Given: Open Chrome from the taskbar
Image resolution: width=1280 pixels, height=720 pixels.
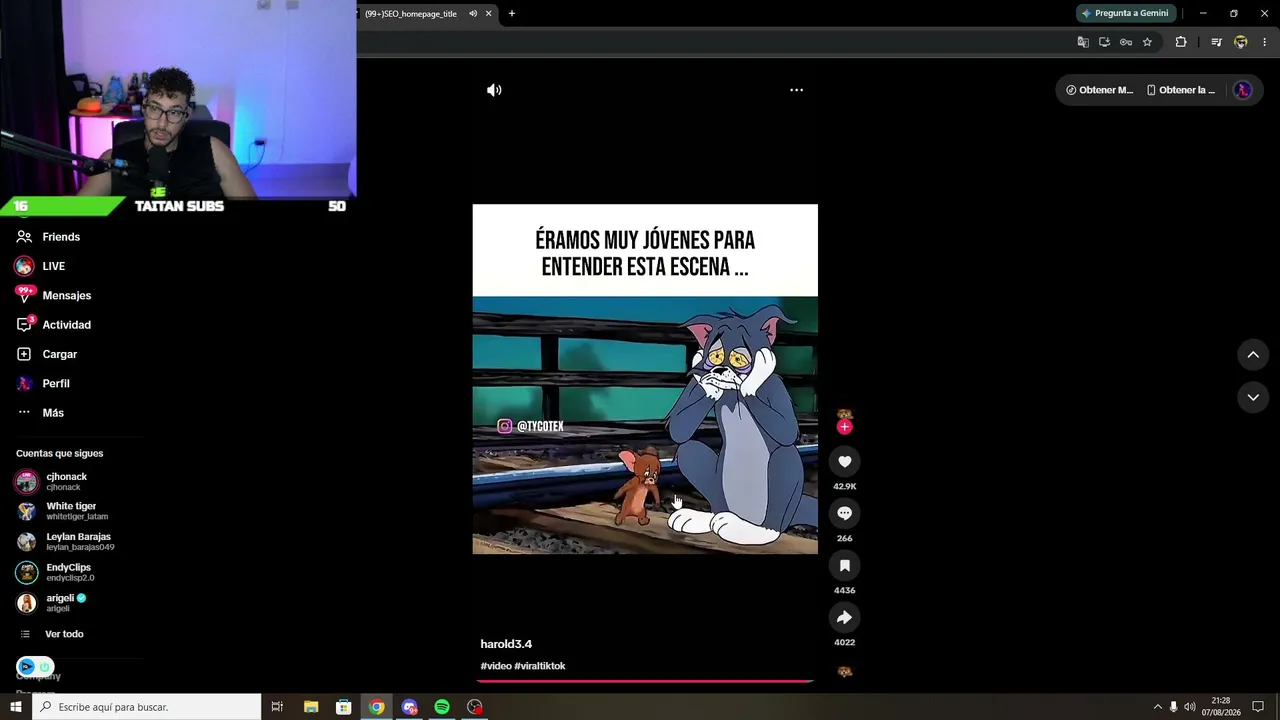Looking at the screenshot, I should [376, 707].
